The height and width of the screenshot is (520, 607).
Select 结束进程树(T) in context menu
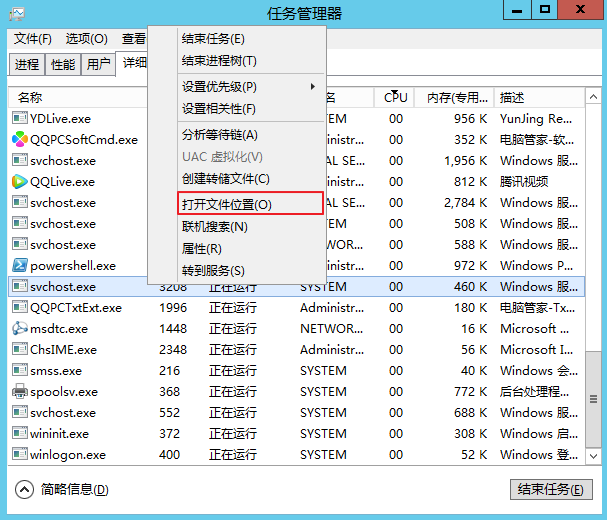click(219, 61)
